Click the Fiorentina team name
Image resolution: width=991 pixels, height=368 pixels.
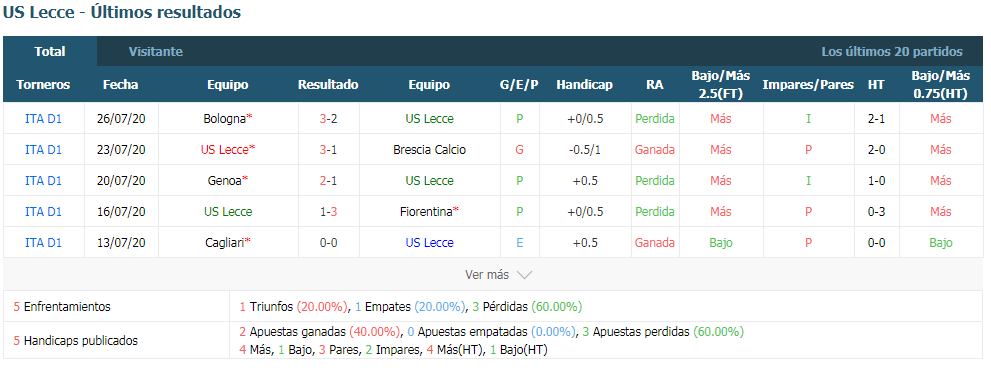[x=426, y=212]
